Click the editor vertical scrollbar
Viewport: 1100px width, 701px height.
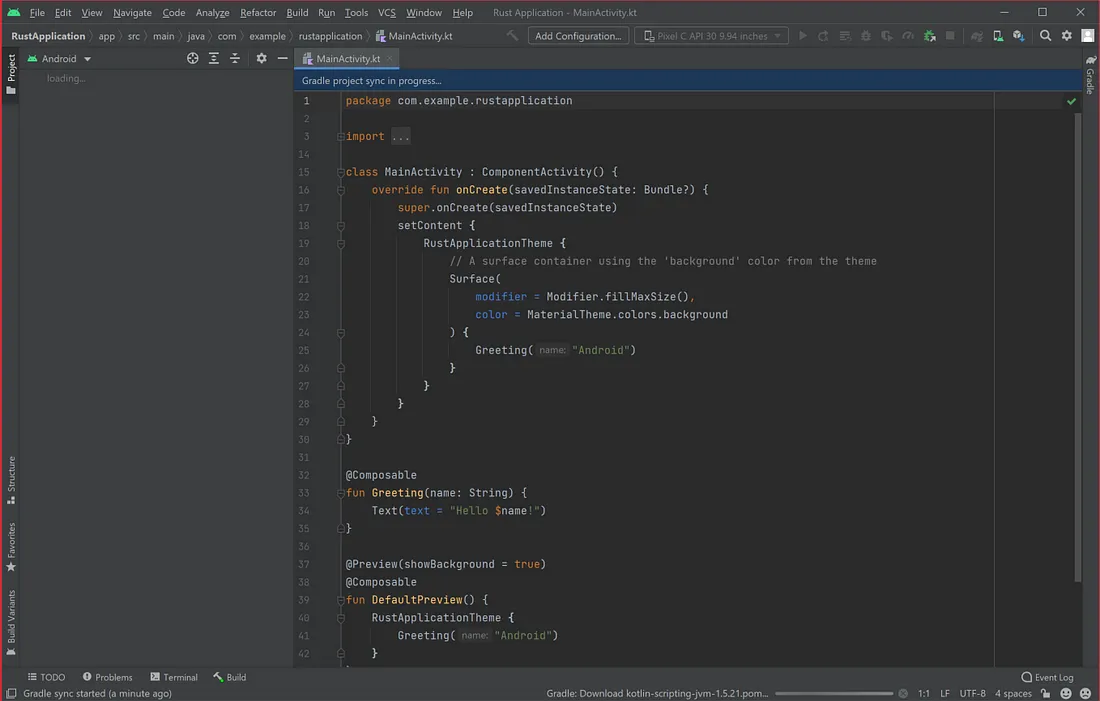pyautogui.click(x=1078, y=347)
